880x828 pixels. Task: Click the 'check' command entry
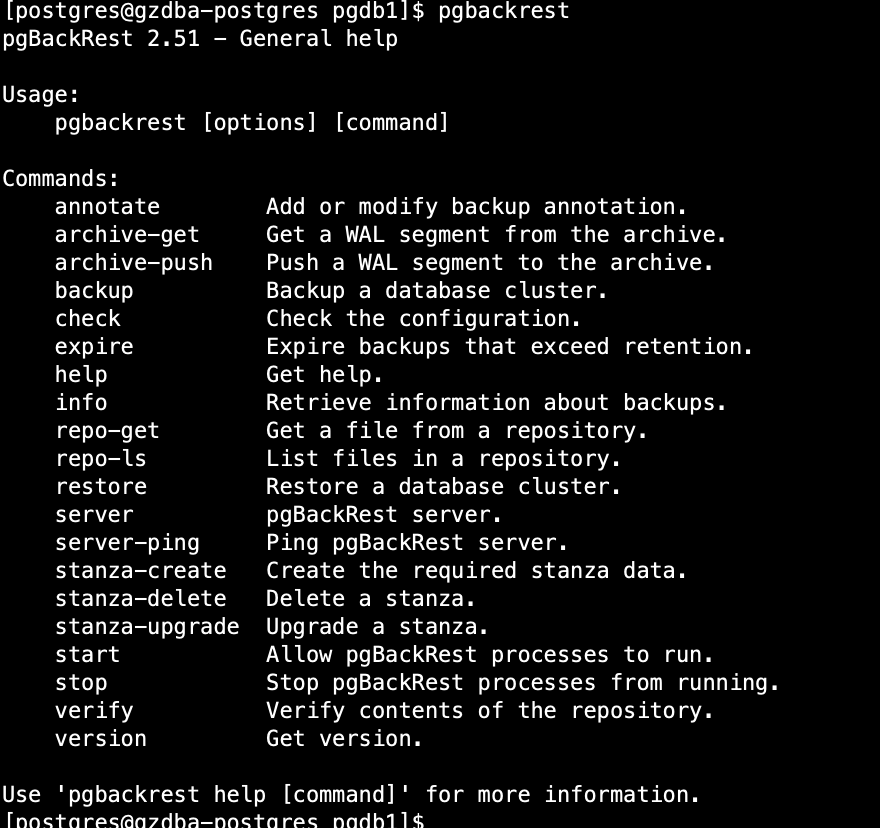[88, 319]
